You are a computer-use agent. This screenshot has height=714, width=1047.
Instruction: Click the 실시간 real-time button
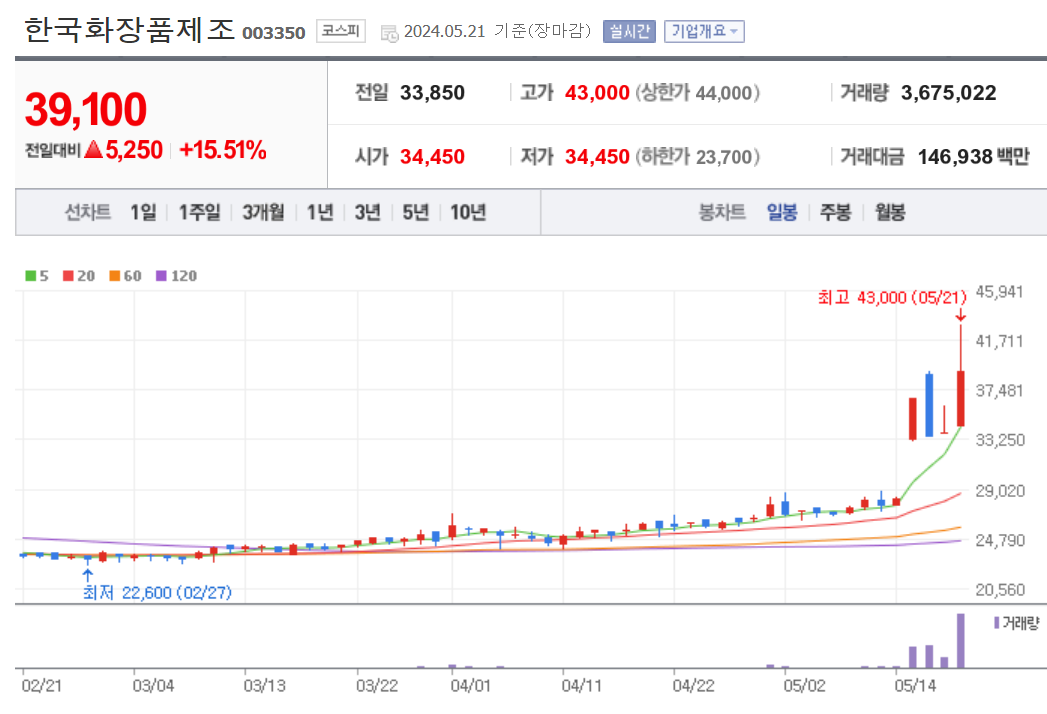point(629,31)
